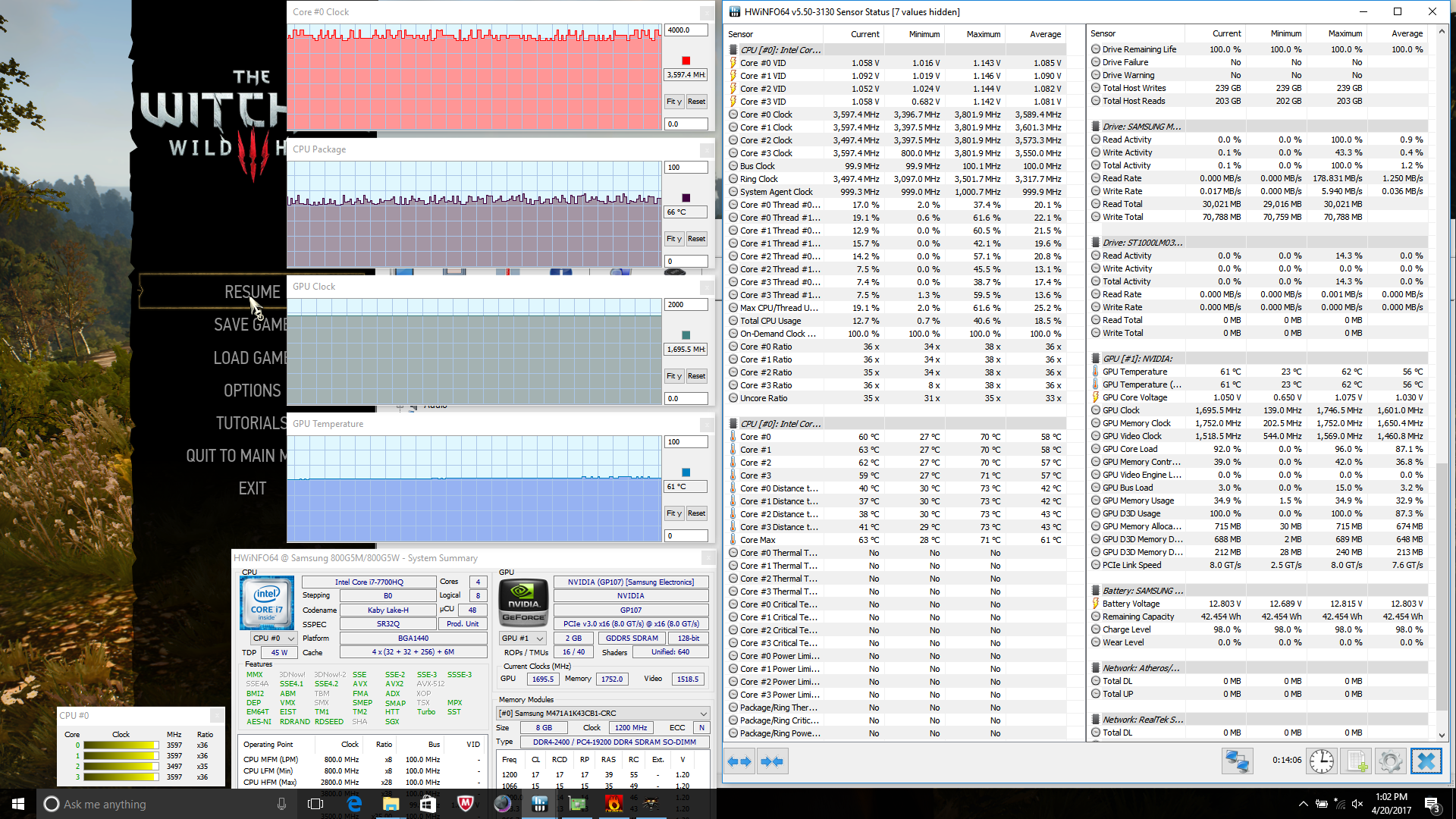Screen dimensions: 1456x819
Task: Select SAVE GAME in Witcher menu
Action: [250, 325]
